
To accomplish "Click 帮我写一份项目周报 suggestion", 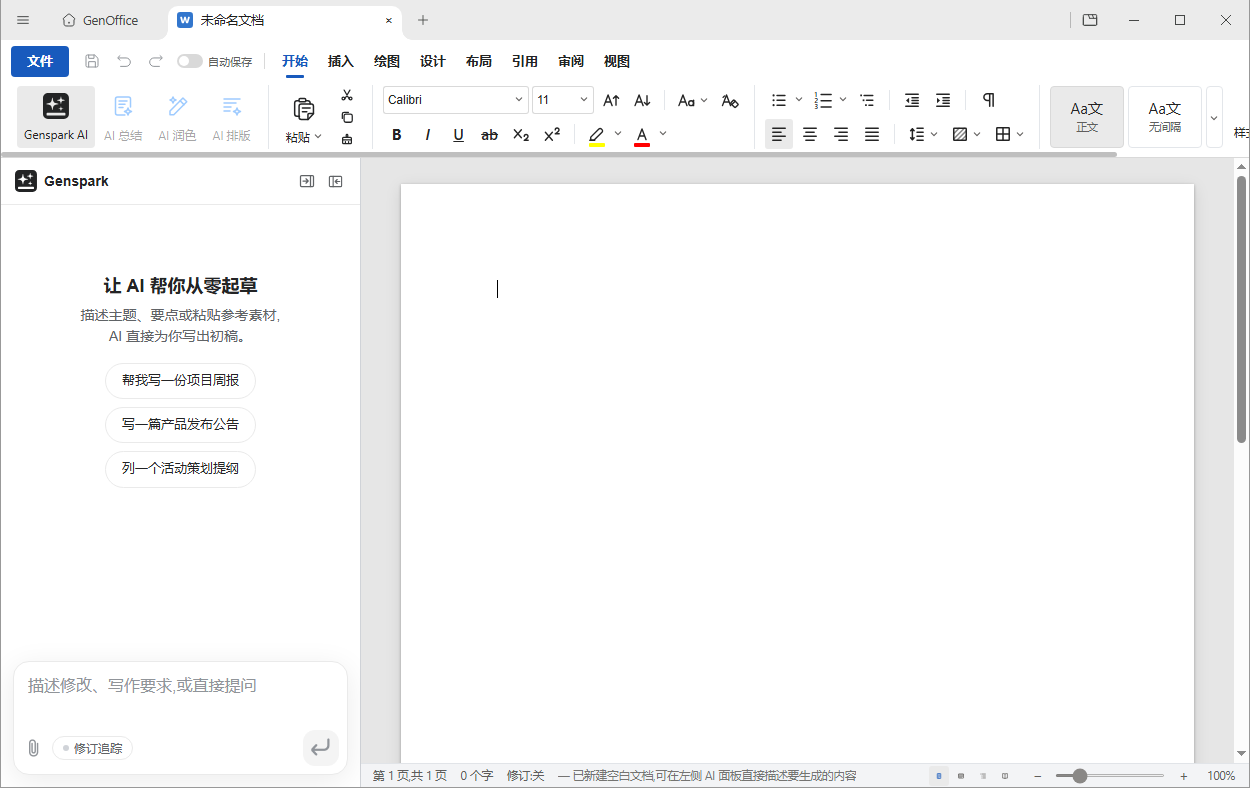I will 181,381.
